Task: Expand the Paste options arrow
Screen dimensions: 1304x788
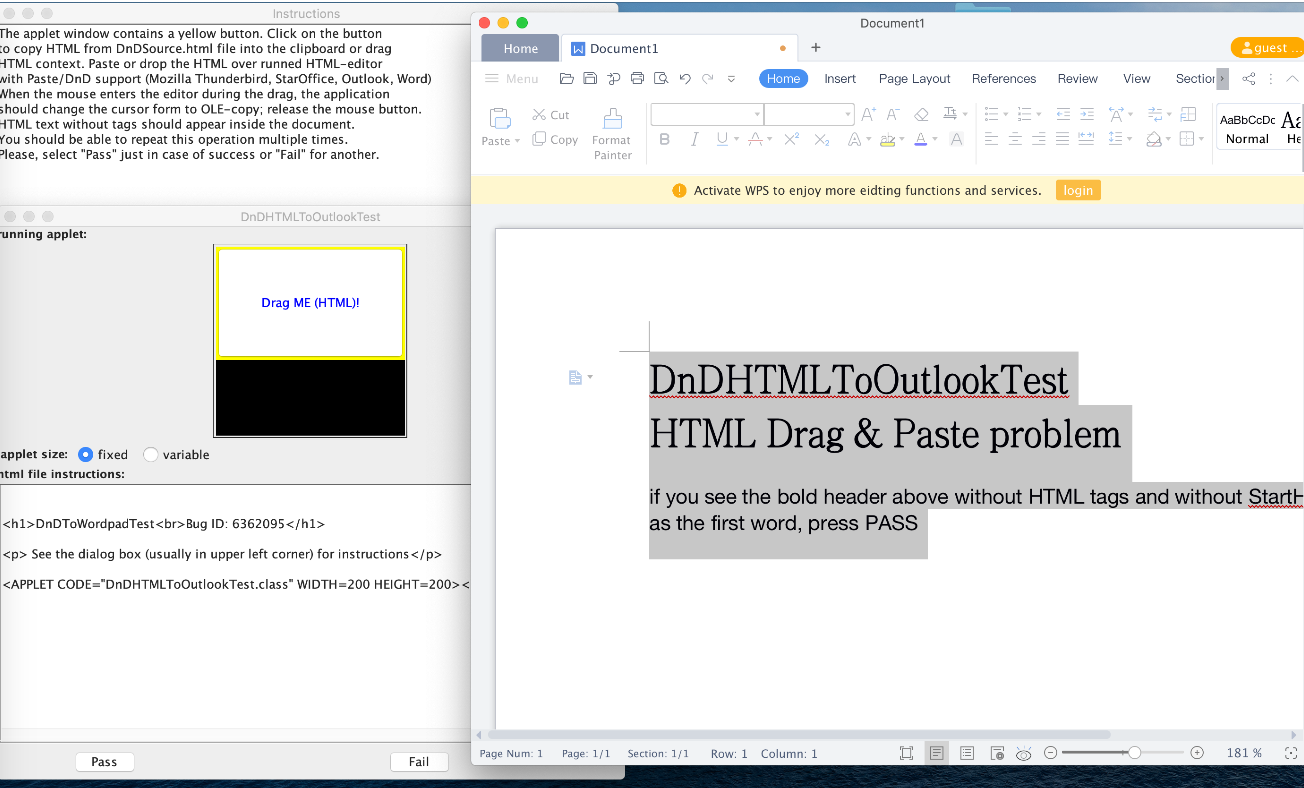Action: click(517, 141)
